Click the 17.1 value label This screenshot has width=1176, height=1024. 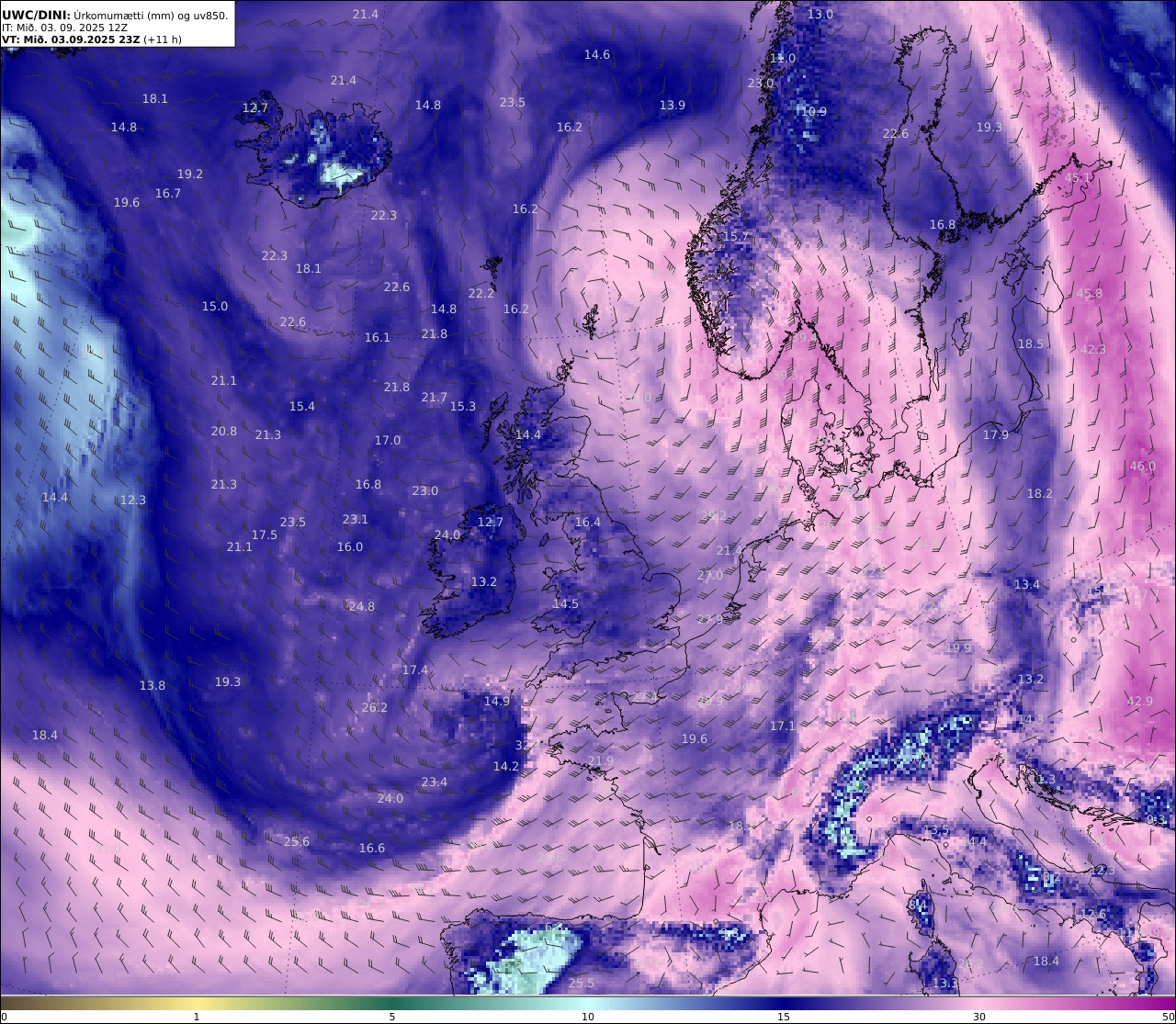click(x=783, y=726)
